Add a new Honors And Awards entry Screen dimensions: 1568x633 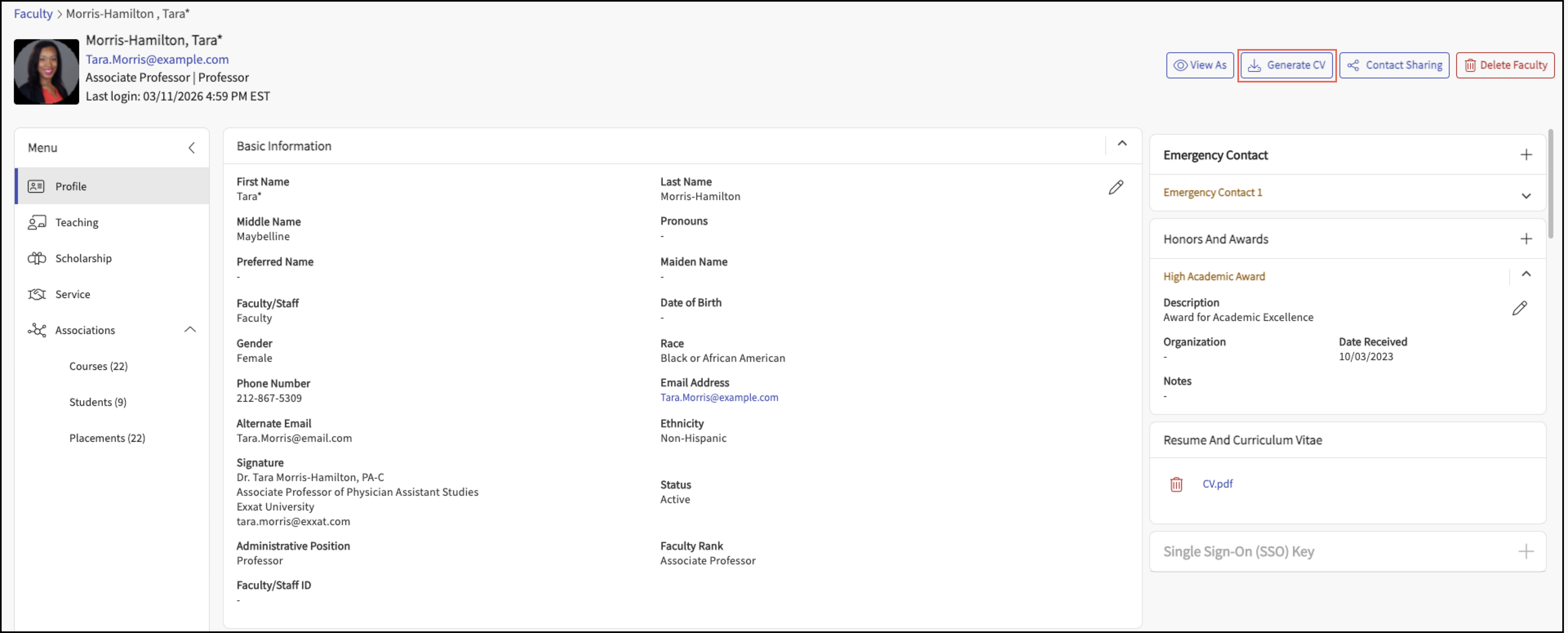click(1526, 239)
